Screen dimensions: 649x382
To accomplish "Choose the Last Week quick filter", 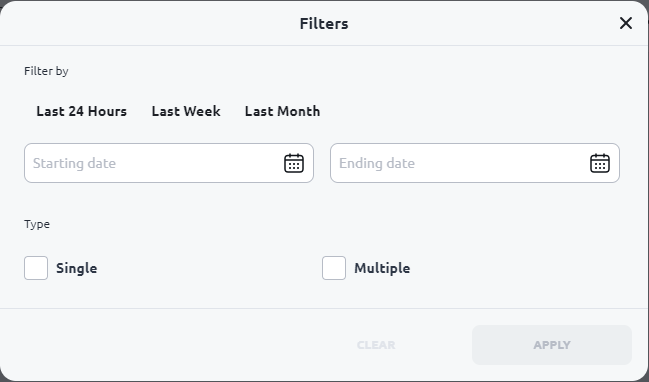I will pyautogui.click(x=186, y=111).
